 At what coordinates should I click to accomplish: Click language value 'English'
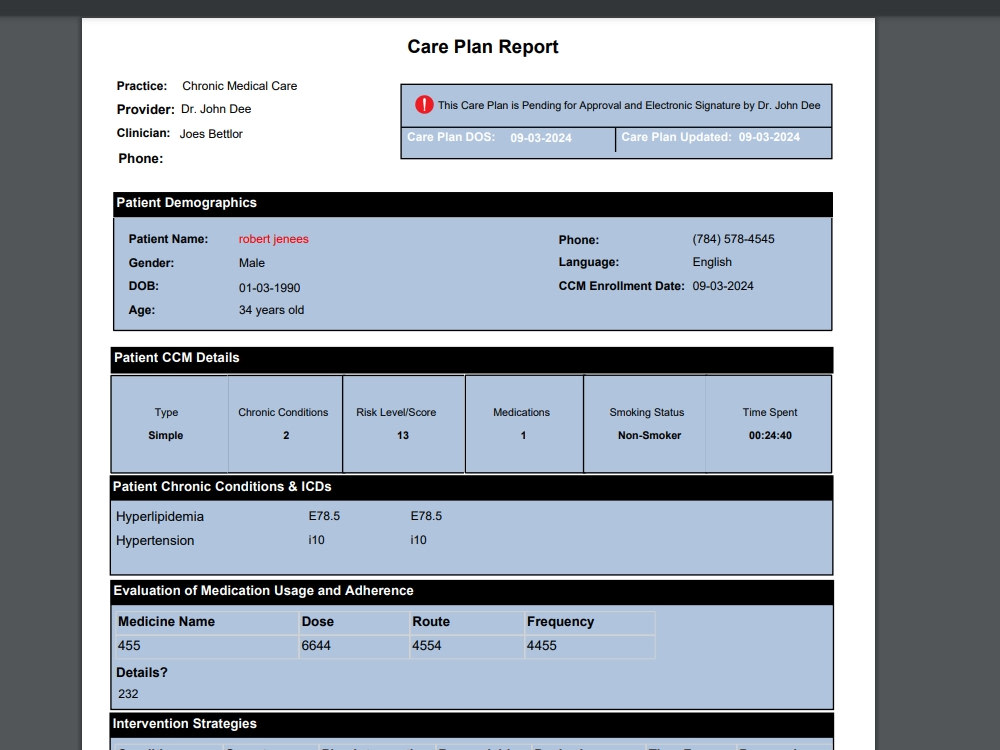coord(712,262)
